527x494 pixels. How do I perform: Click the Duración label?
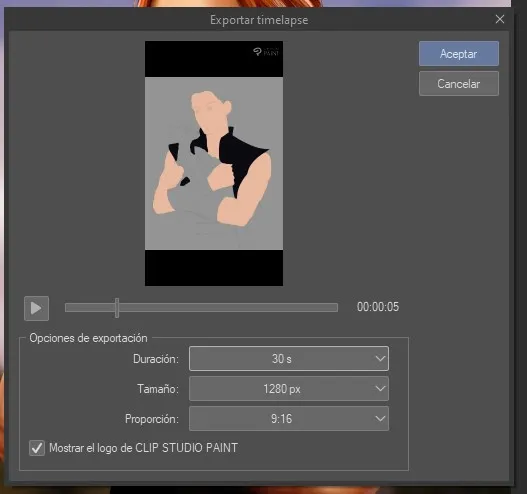click(156, 359)
